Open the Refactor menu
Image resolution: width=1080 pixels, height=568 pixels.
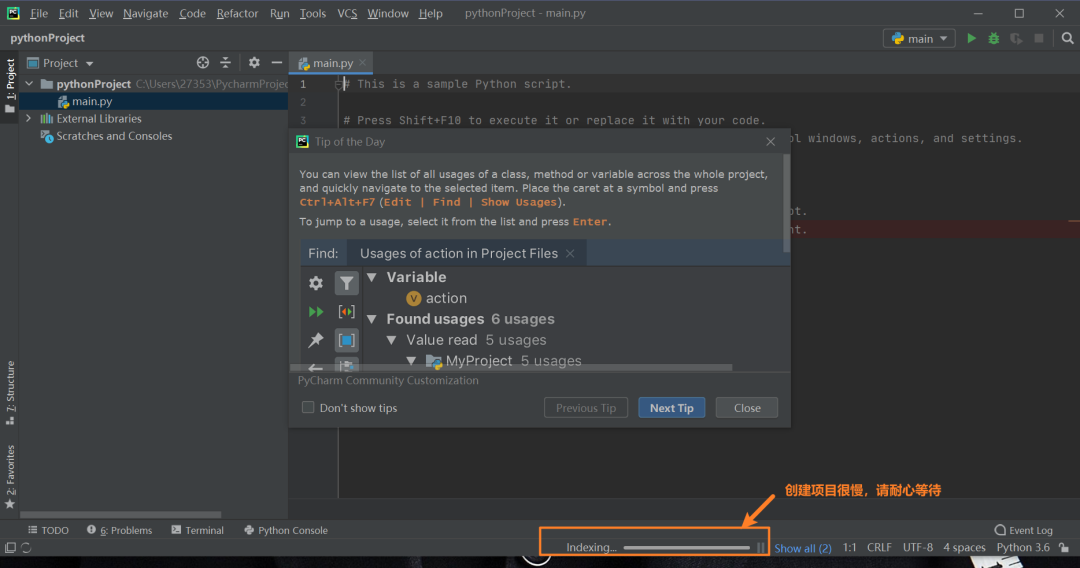point(237,13)
